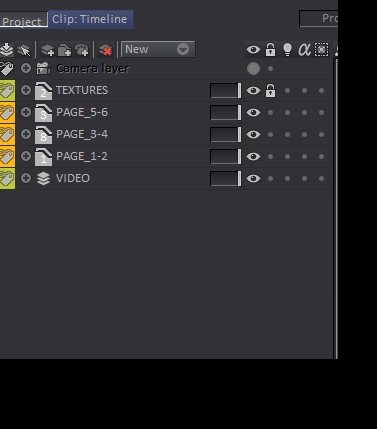
Task: Adjust the PAGE_3-4 opacity slider
Action: [226, 135]
